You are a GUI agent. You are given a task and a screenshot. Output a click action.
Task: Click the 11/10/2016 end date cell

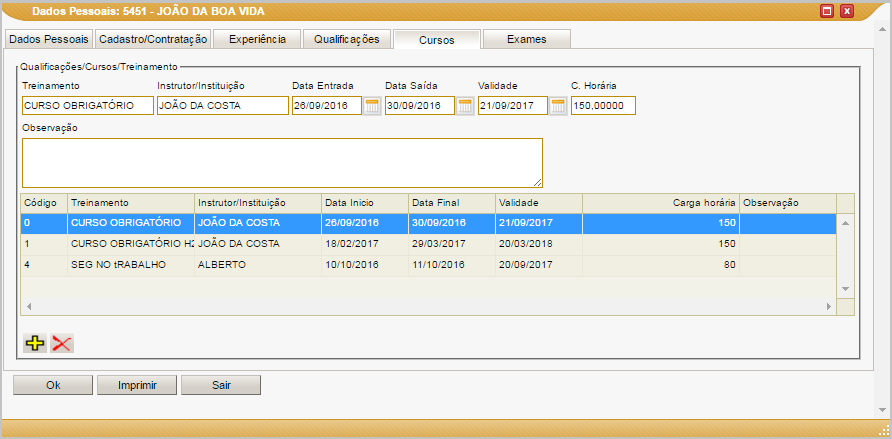452,265
